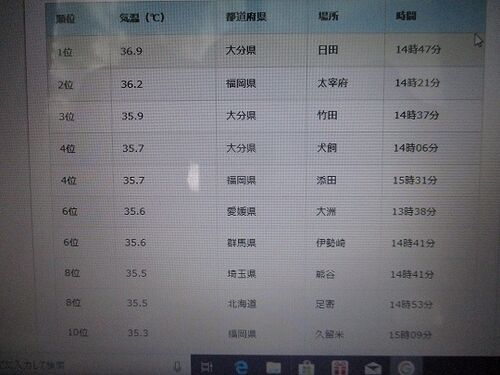Click the 太宰府 location cell
The width and height of the screenshot is (500, 375).
333,83
